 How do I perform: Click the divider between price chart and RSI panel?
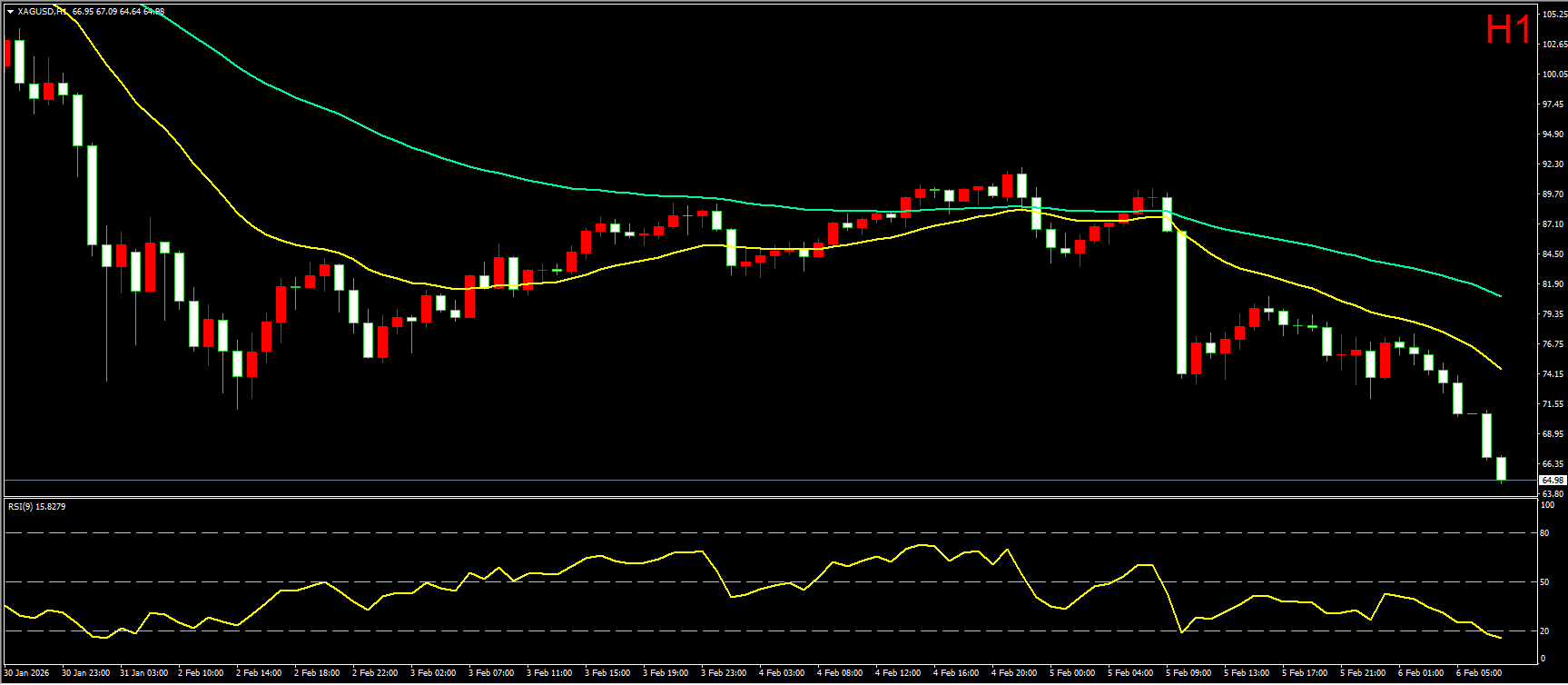tap(772, 497)
